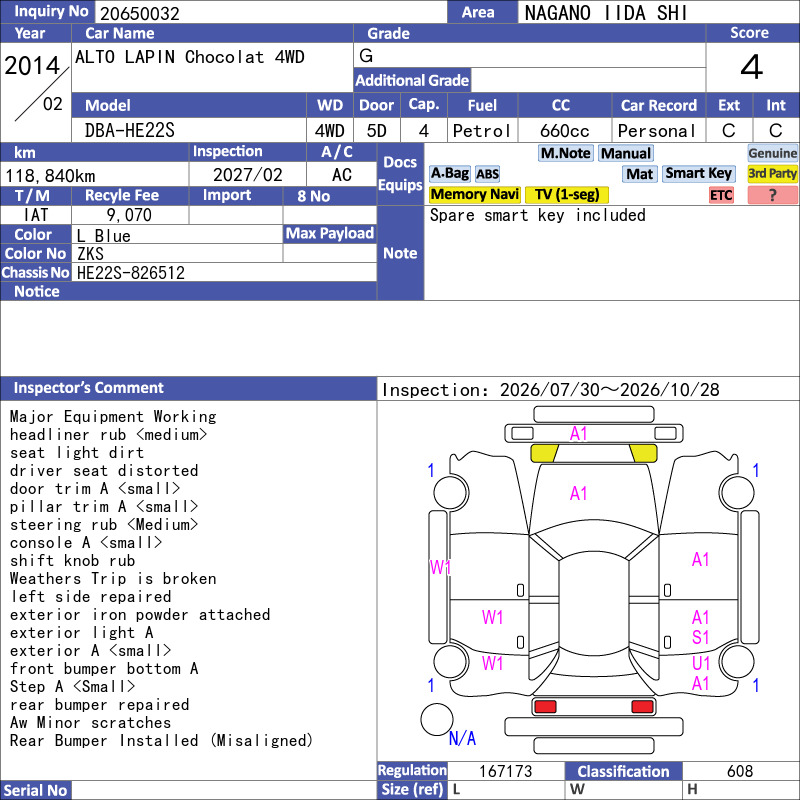
Task: Click the Max Payload label
Action: pos(330,234)
